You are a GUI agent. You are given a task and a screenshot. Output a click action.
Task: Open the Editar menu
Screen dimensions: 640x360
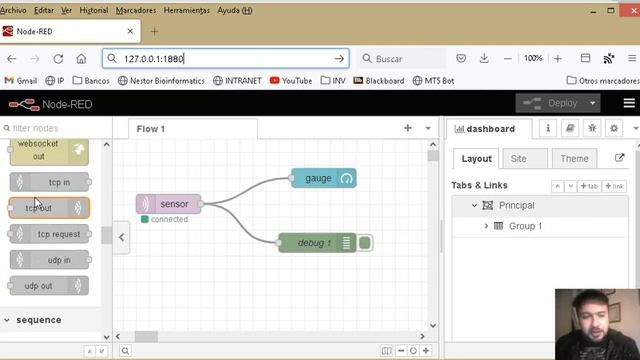[x=44, y=10]
